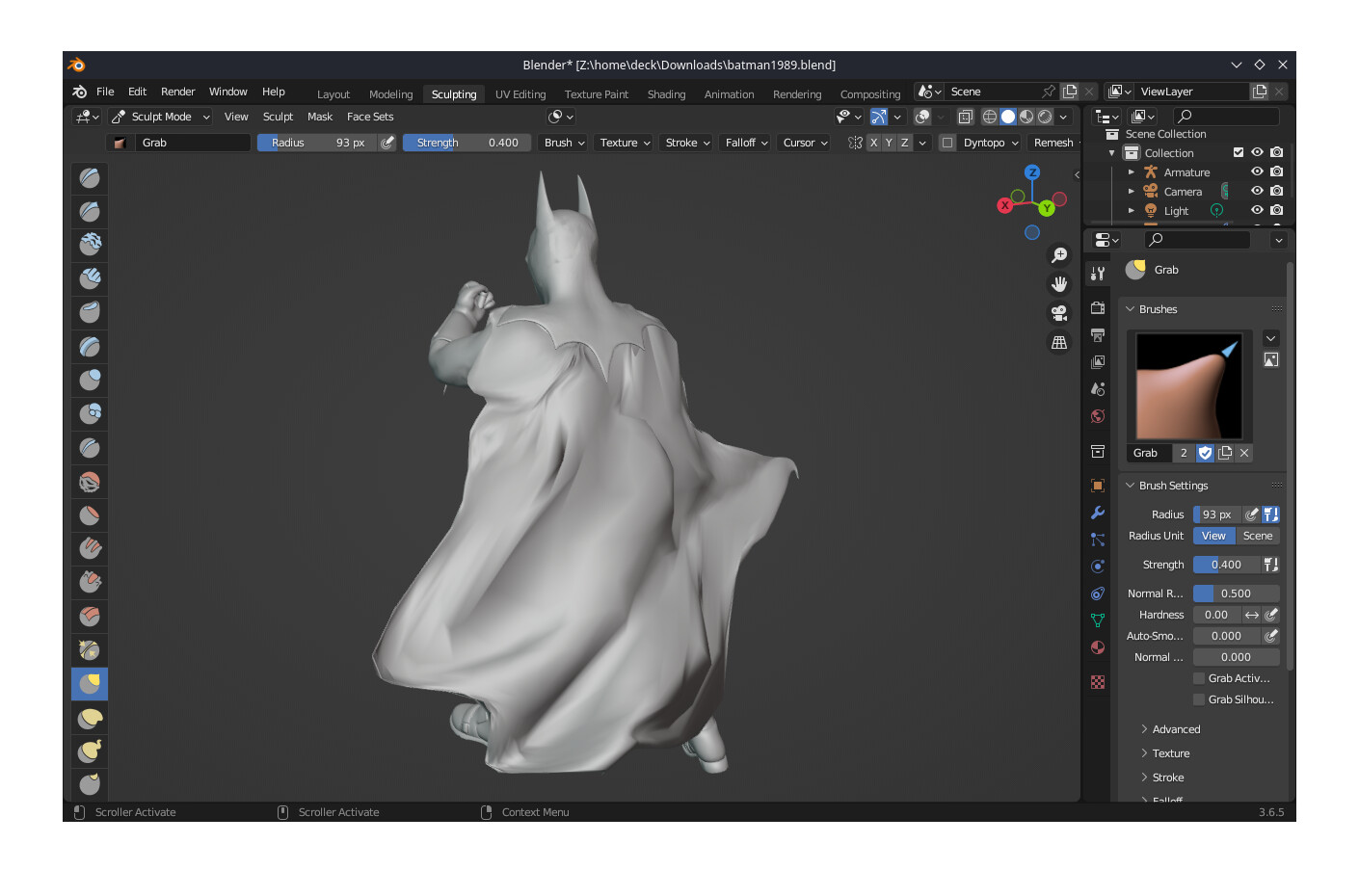Open the Brush header dropdown
Screen dimensions: 1359x896
(x=564, y=143)
